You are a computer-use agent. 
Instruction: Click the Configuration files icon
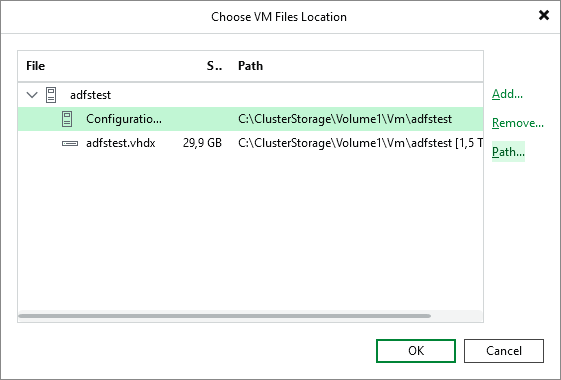[x=67, y=119]
